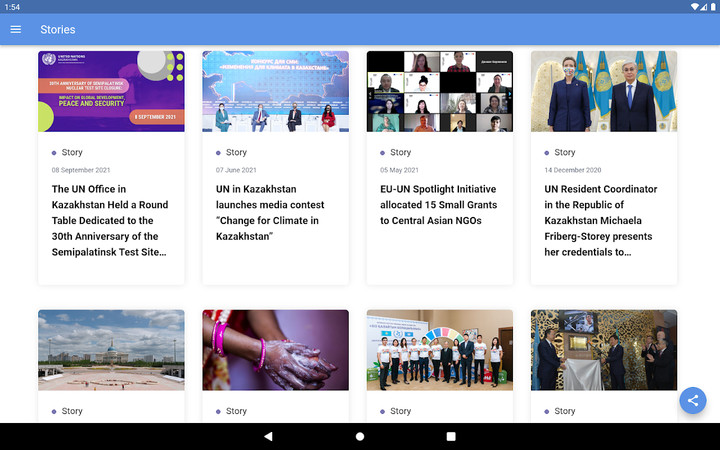Read the Michaela Friberg-Storey credentials story

tap(601, 220)
